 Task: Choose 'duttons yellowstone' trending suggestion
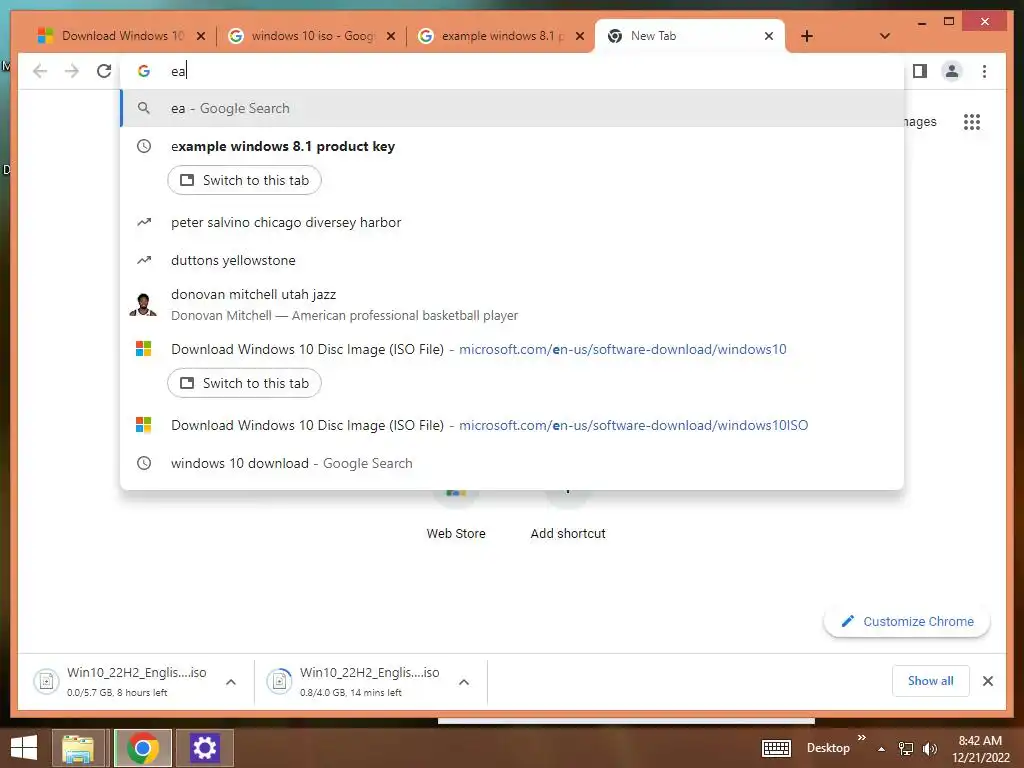point(513,261)
